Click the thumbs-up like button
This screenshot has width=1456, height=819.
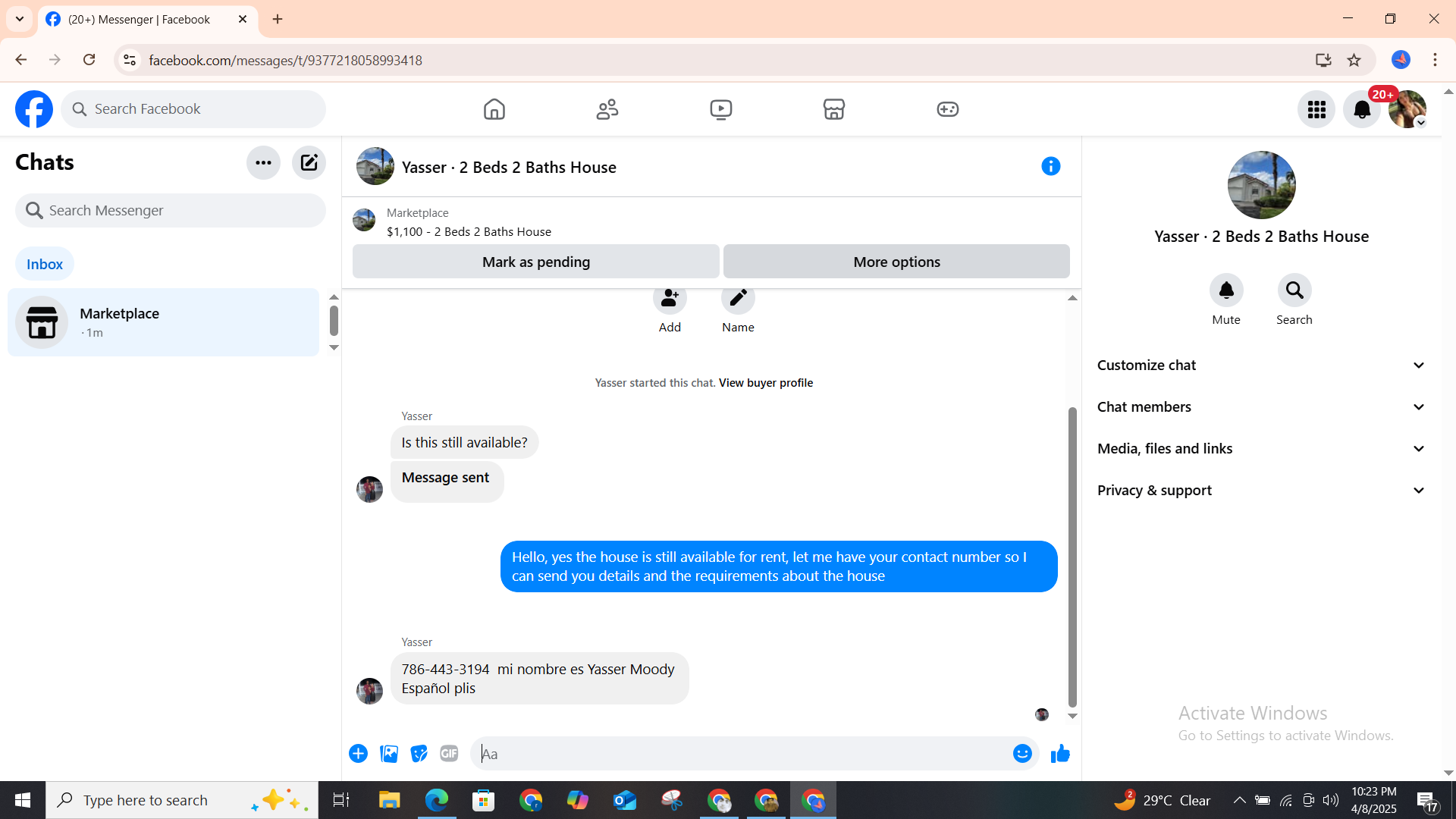pyautogui.click(x=1060, y=754)
